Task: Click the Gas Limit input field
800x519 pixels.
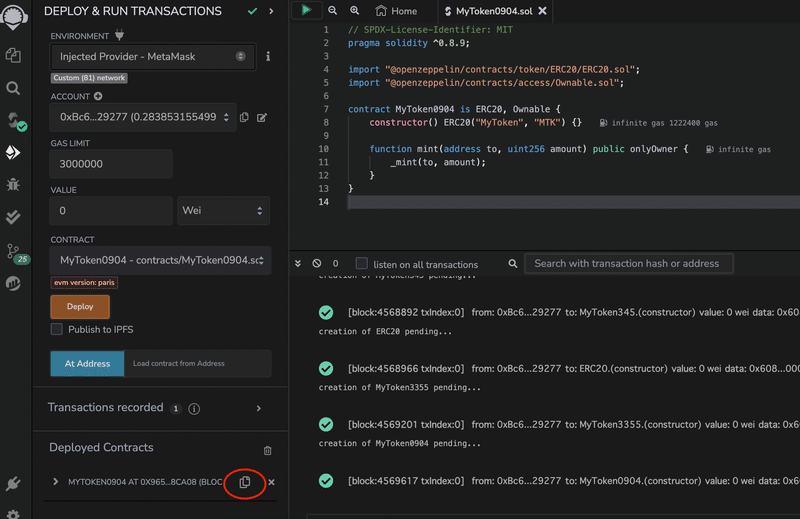Action: pos(111,164)
